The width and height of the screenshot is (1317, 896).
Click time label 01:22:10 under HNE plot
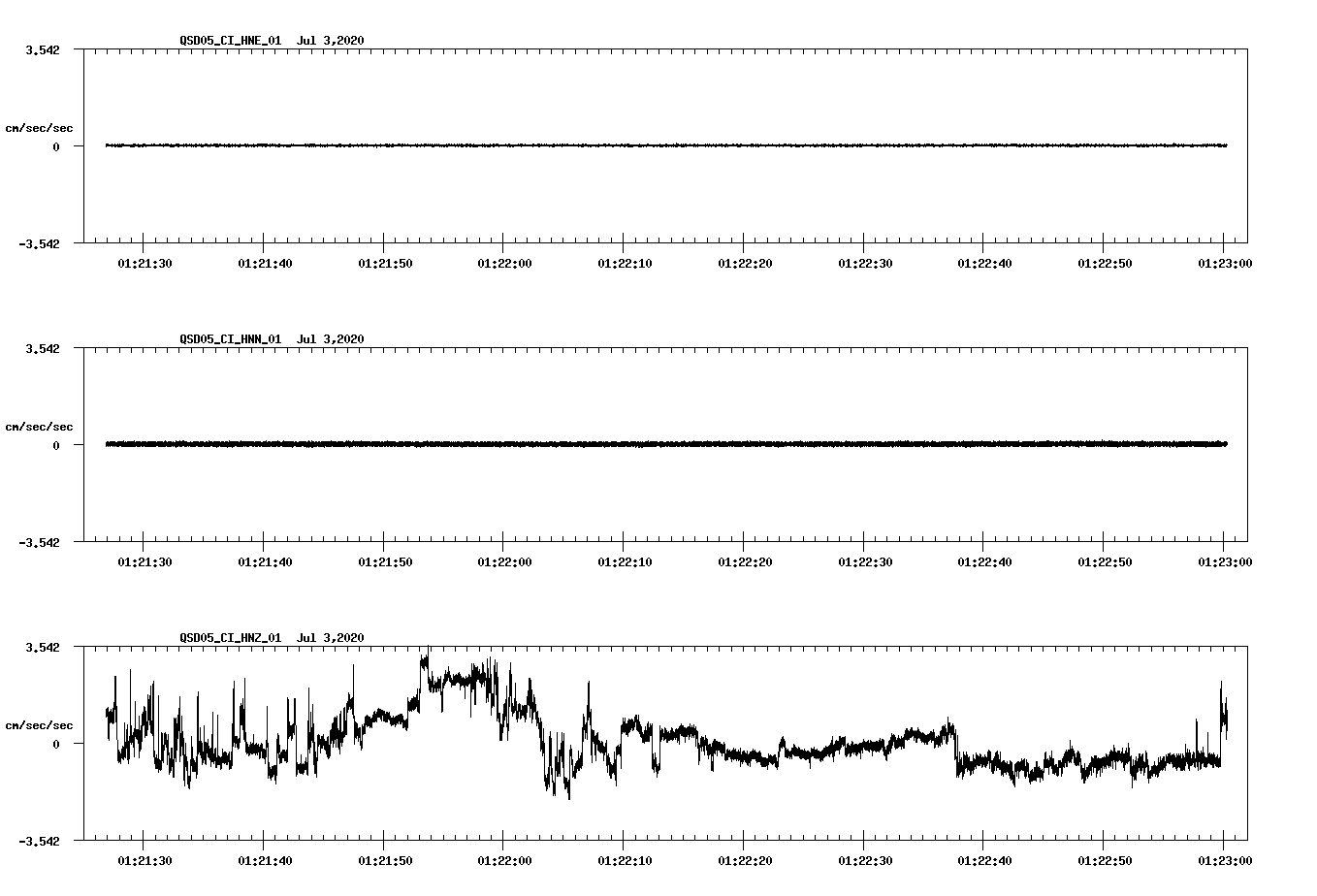pos(625,263)
